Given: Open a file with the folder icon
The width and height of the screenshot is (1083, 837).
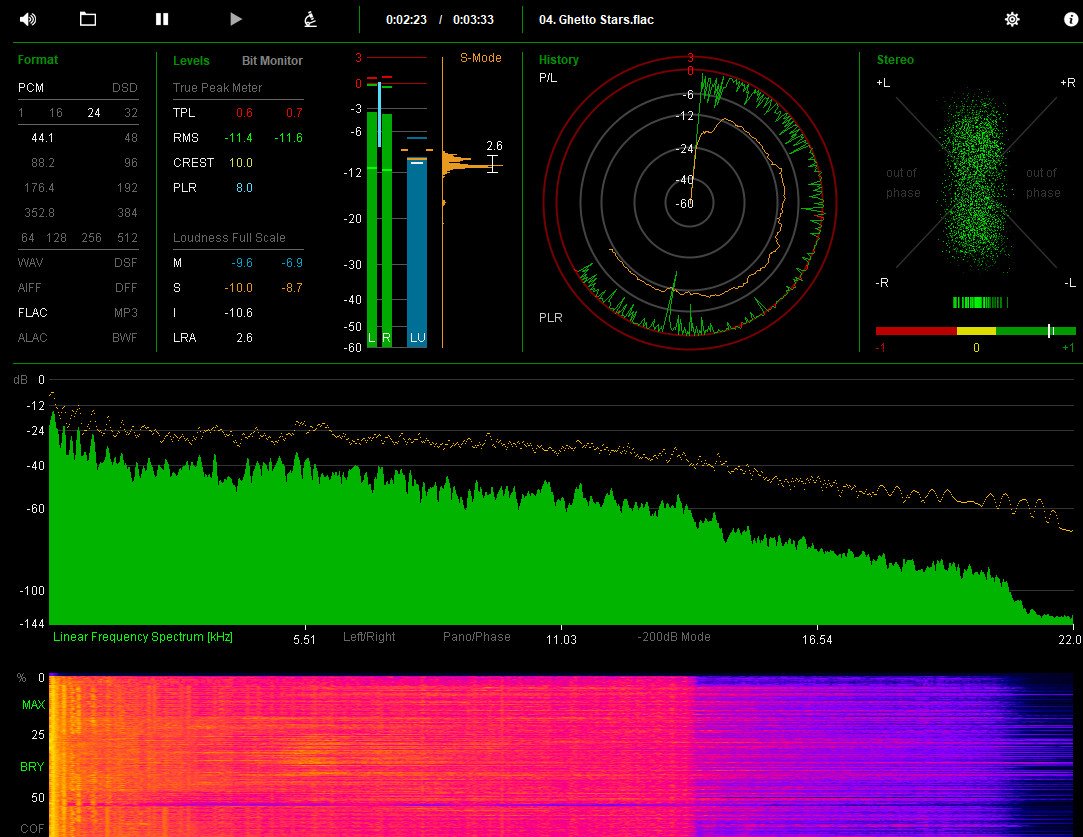Looking at the screenshot, I should click(x=88, y=19).
